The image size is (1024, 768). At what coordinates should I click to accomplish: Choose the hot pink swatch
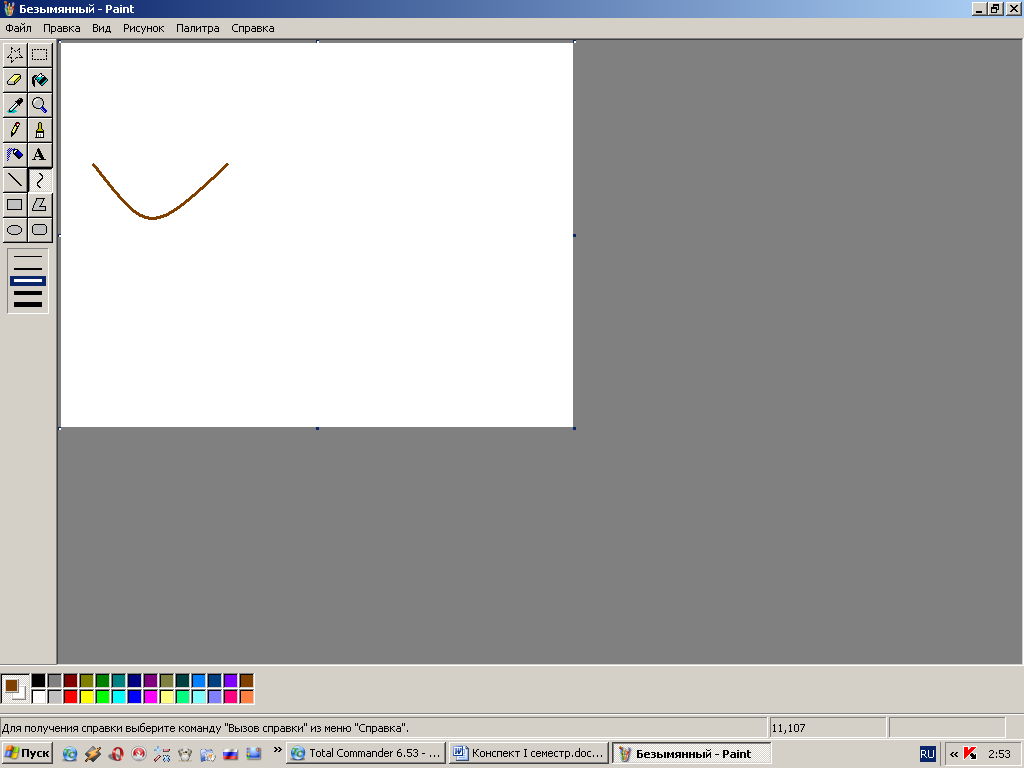[x=231, y=697]
